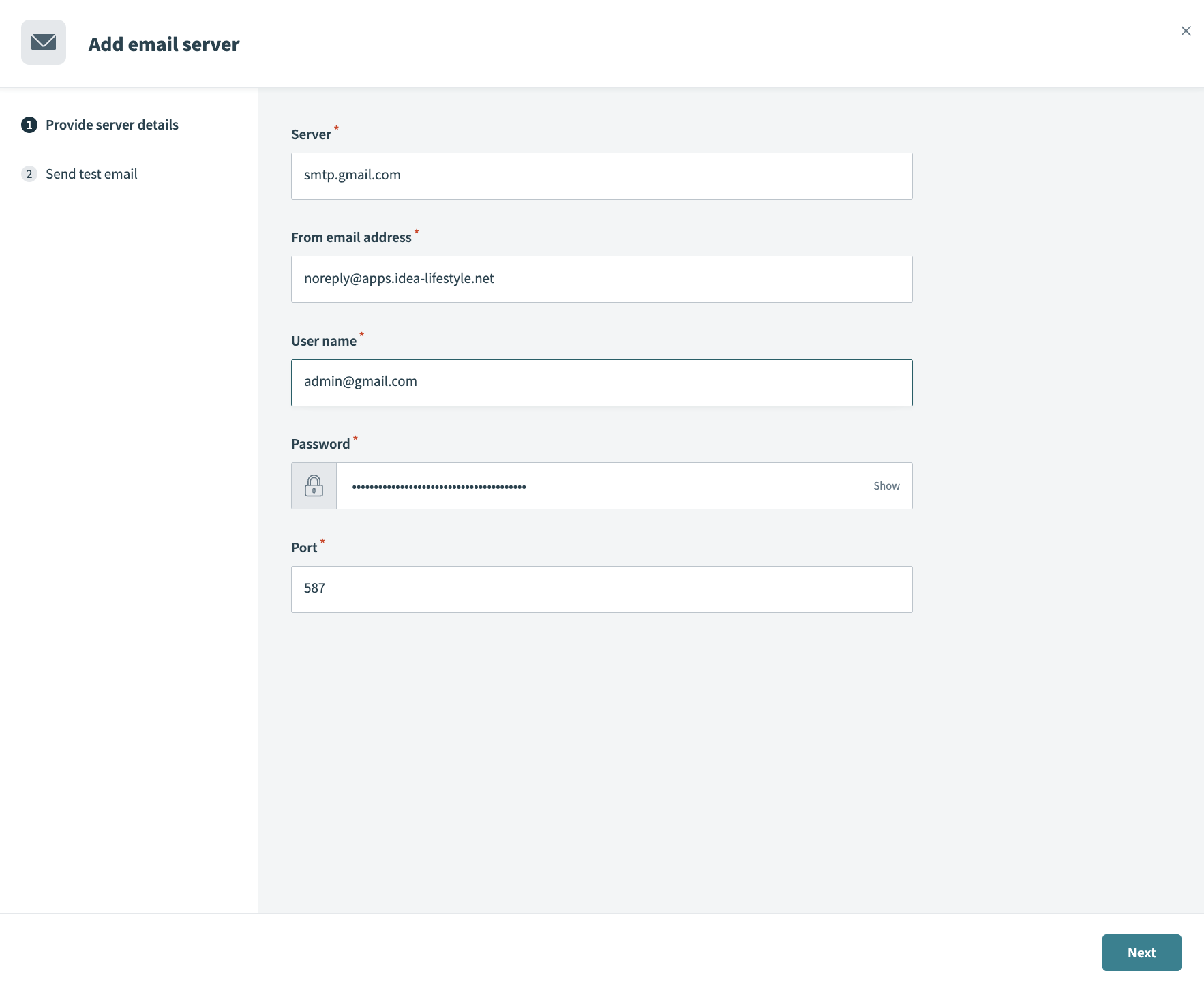Viewport: 1204px width, 986px height.
Task: Select the step 2 numbered circle indicator
Action: click(29, 174)
